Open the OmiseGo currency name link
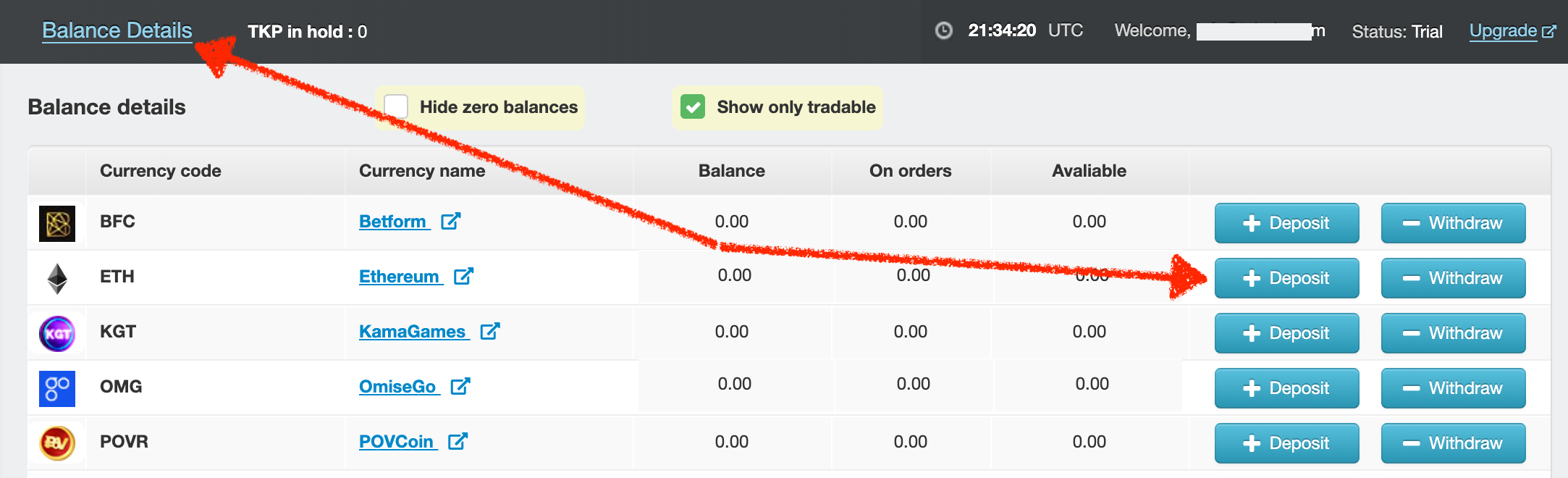 click(x=397, y=387)
